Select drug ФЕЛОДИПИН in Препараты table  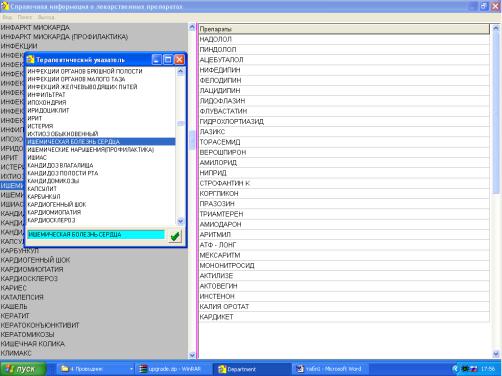pos(344,80)
